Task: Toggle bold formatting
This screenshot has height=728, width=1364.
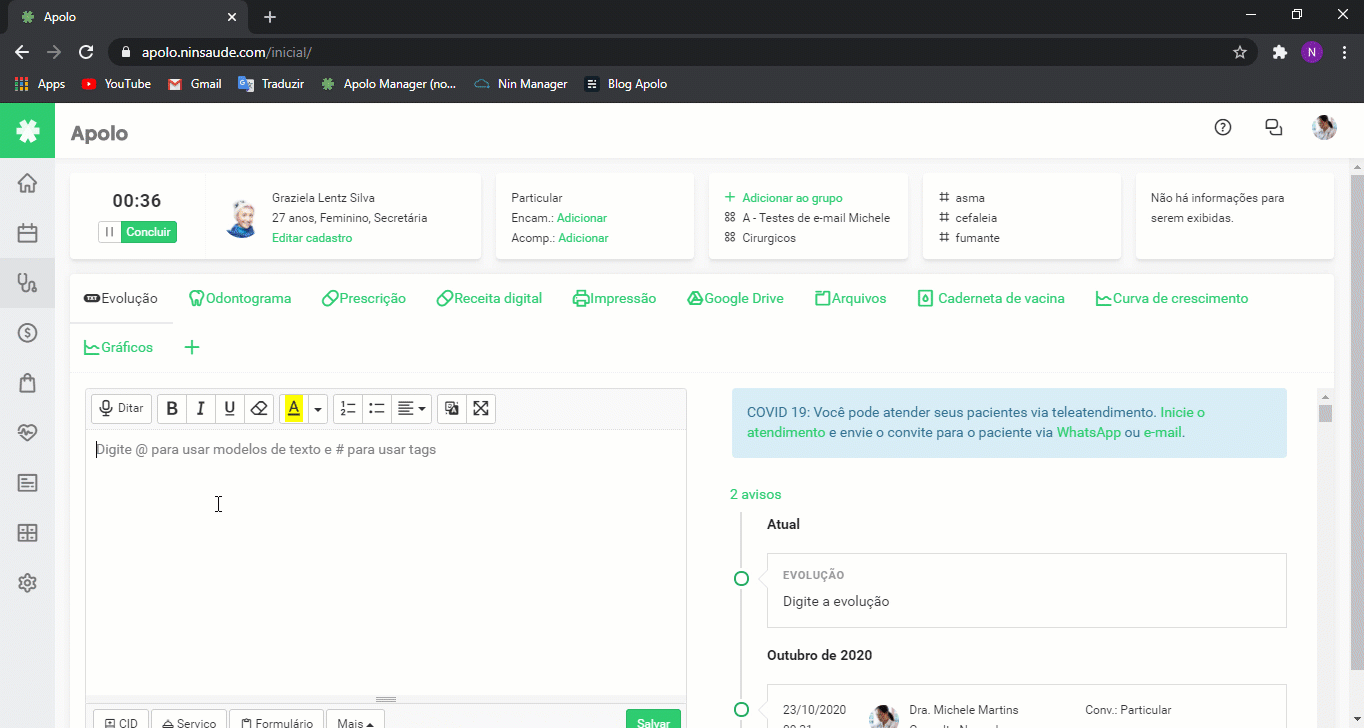Action: [x=172, y=408]
